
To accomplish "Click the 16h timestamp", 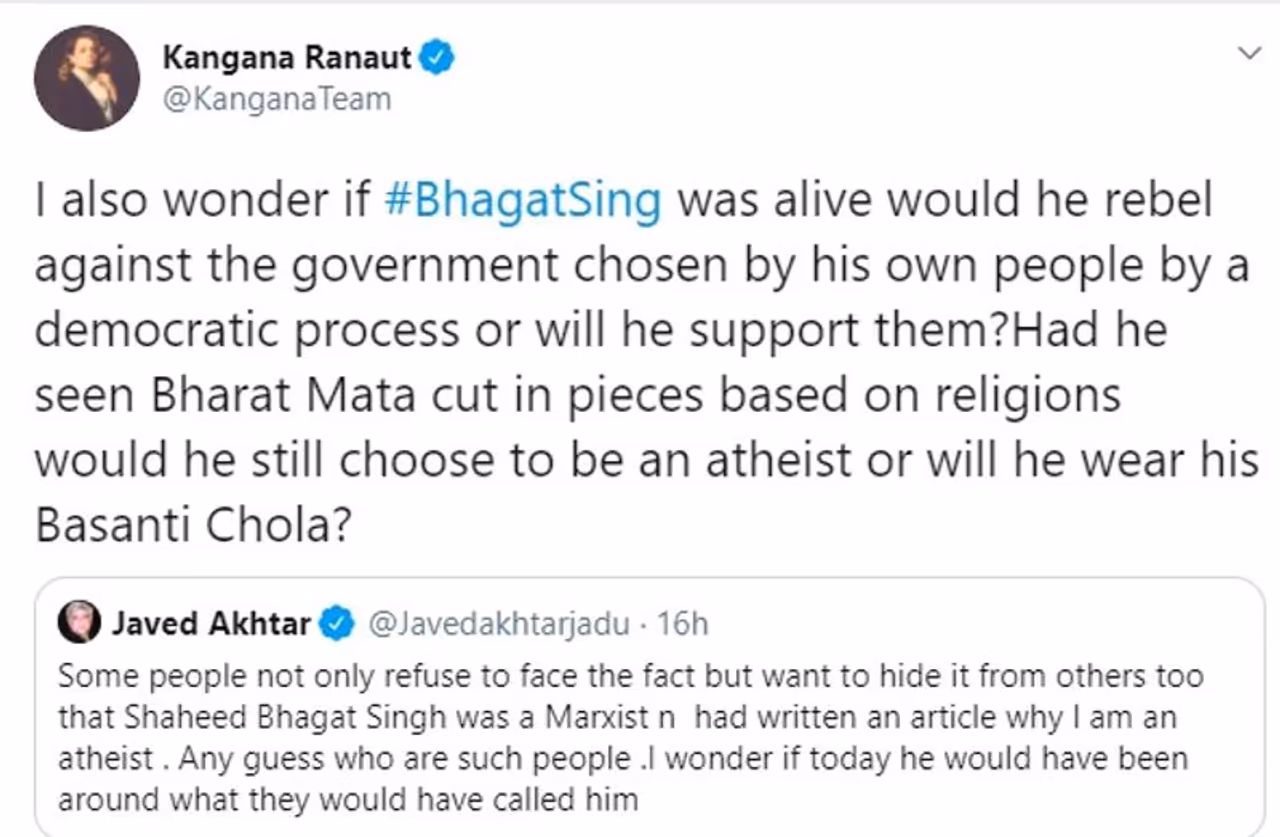I will [x=683, y=624].
